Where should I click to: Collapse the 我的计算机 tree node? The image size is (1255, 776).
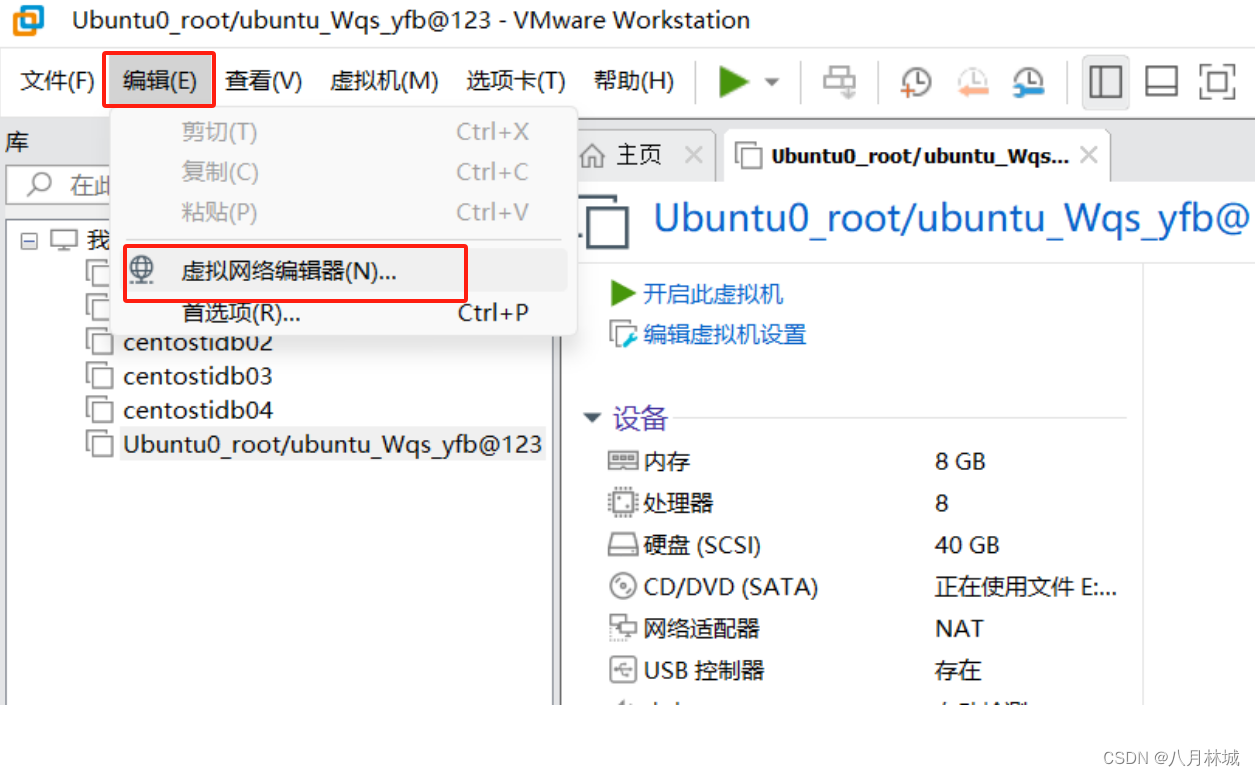pos(29,240)
